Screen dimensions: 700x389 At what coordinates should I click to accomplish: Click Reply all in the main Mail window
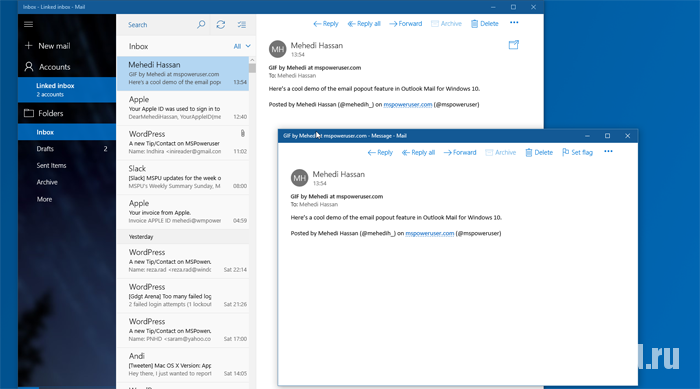(x=364, y=24)
